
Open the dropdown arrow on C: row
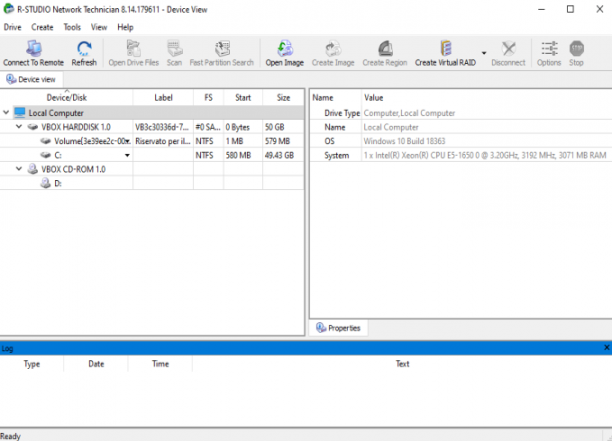(127, 155)
